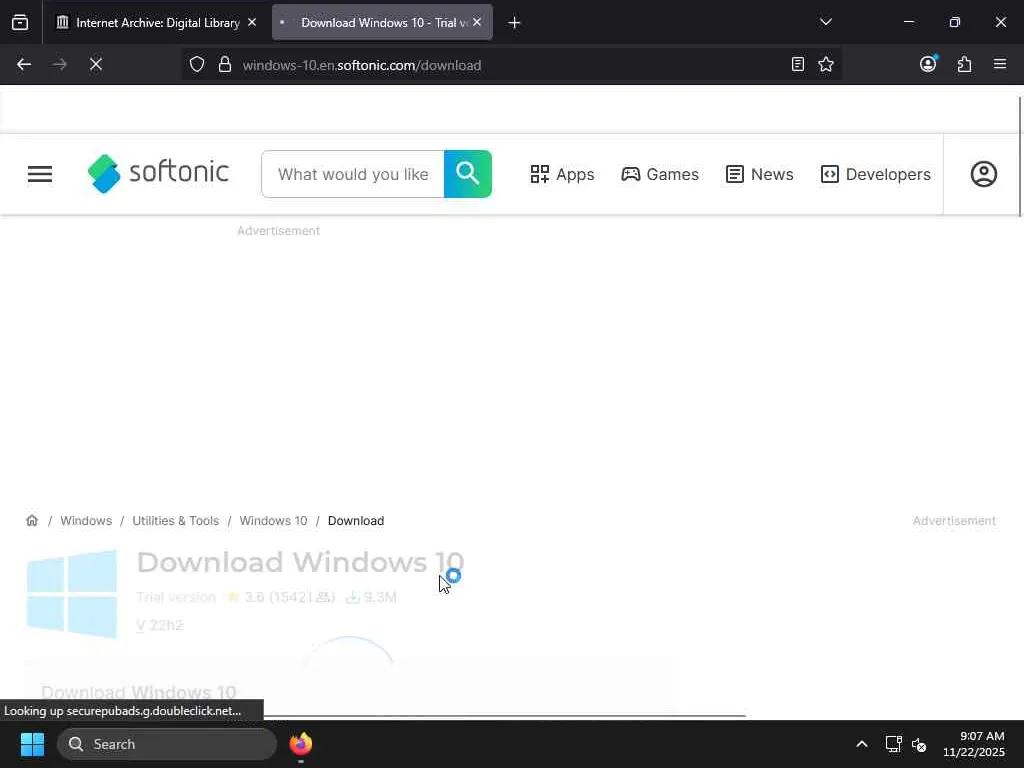Open the Windows Start menu
Image resolution: width=1024 pixels, height=768 pixels.
pos(32,744)
